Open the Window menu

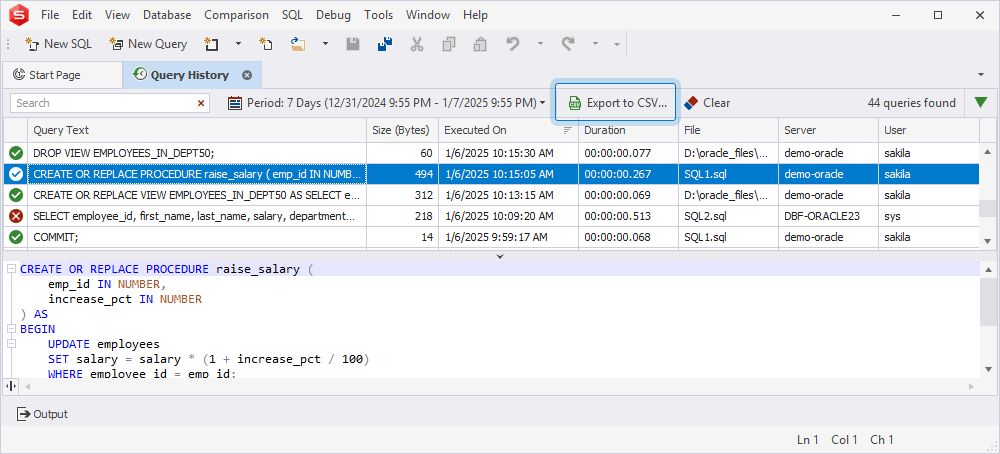[x=428, y=15]
